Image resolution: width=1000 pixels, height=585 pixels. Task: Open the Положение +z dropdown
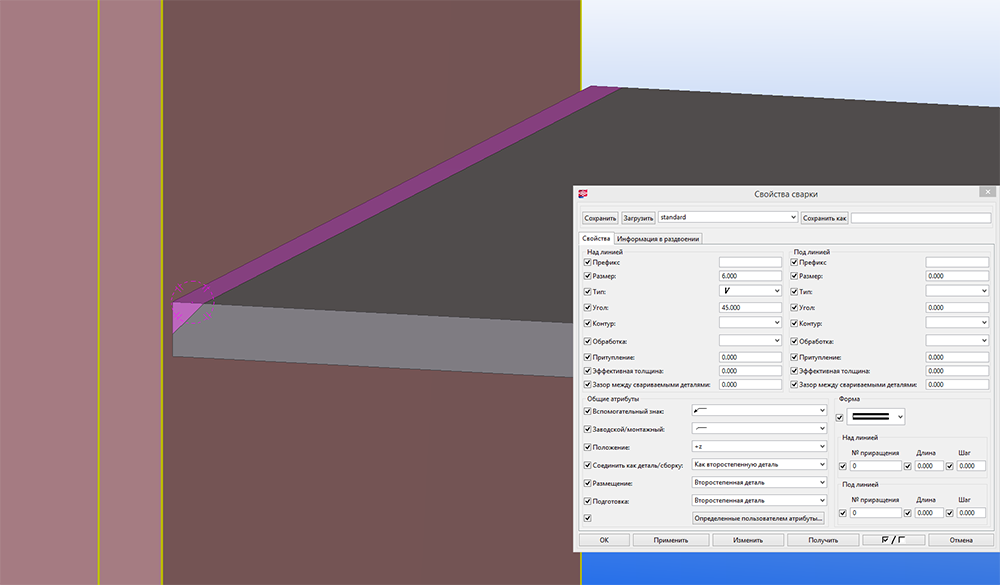758,447
